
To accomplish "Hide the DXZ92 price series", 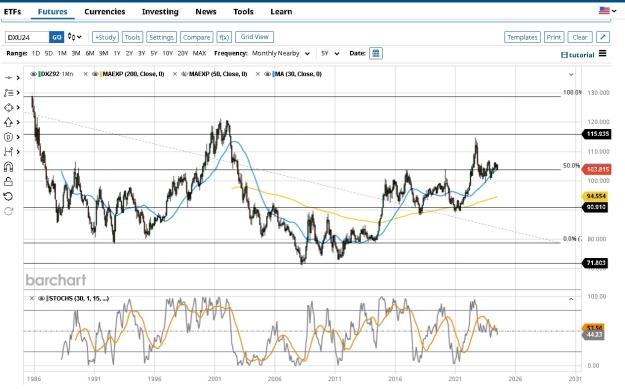I will point(33,74).
